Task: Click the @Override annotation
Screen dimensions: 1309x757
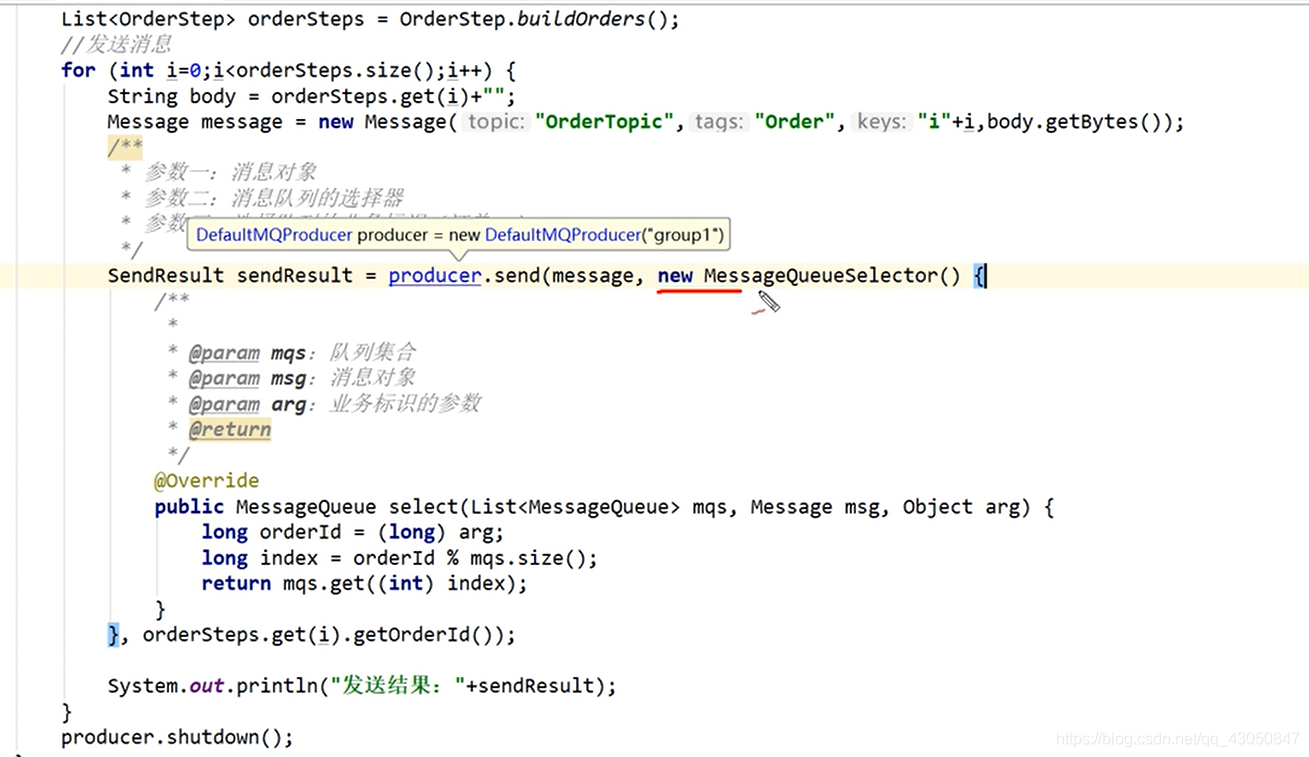Action: pyautogui.click(x=206, y=481)
